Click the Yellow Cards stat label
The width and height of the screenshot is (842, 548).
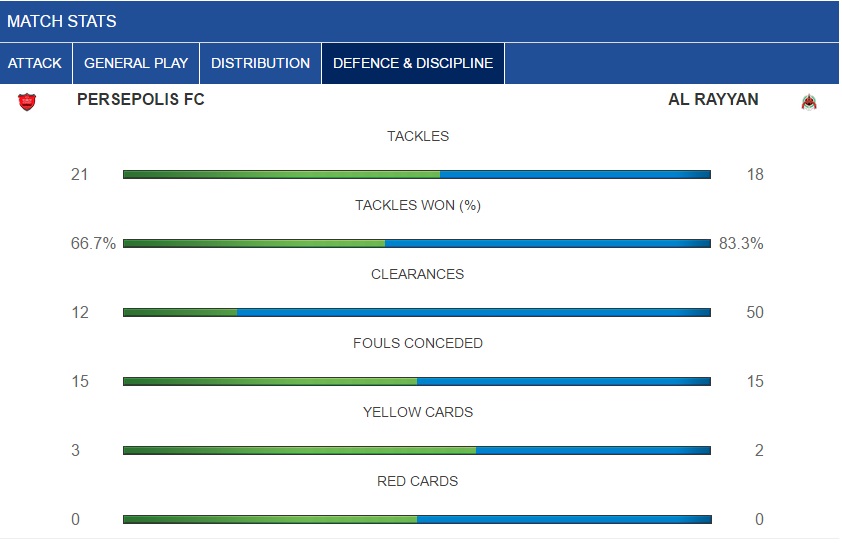click(x=418, y=412)
